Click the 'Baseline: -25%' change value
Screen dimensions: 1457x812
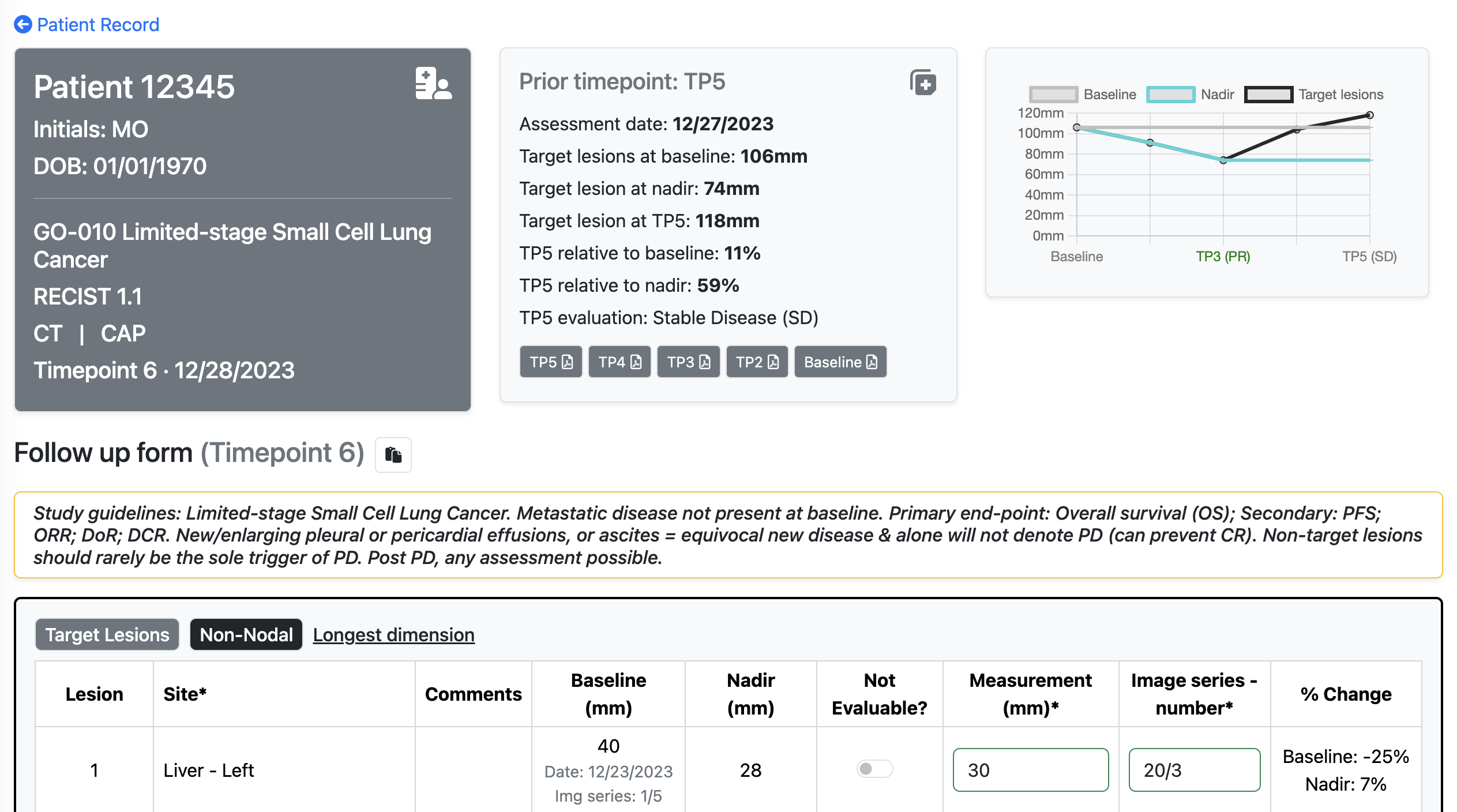pos(1346,756)
